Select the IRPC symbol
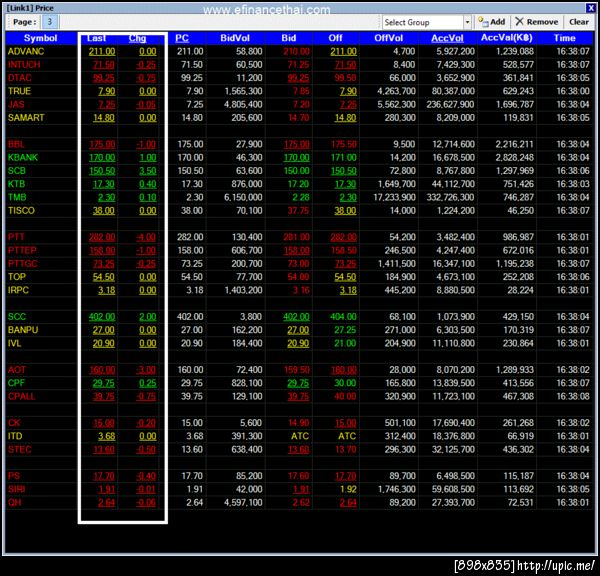600x576 pixels. (18, 290)
